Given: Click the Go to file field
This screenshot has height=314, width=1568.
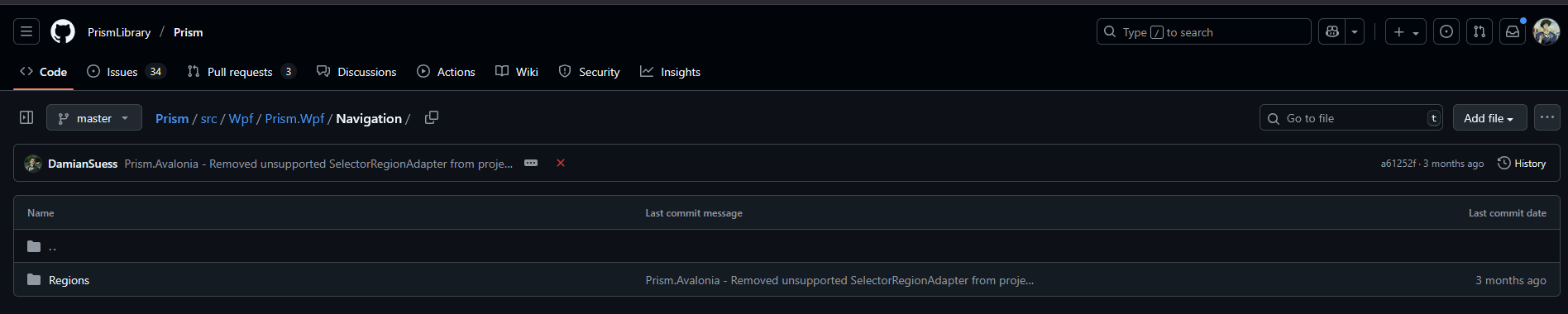Looking at the screenshot, I should point(1351,118).
